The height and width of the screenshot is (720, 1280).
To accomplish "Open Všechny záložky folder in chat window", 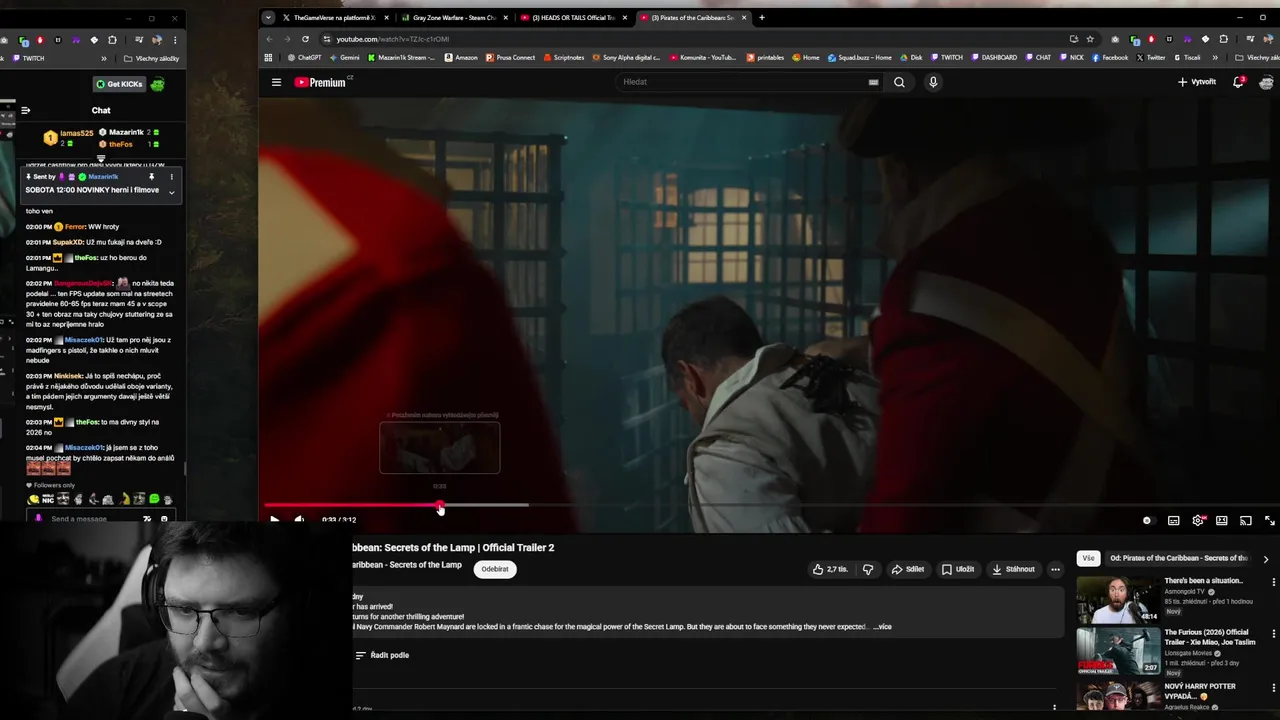I will click(153, 58).
